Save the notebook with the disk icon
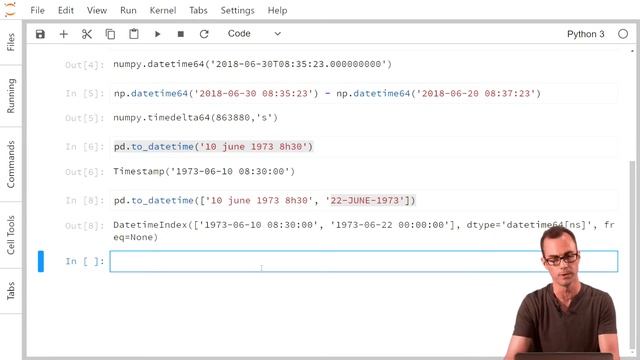The image size is (640, 360). coord(40,34)
